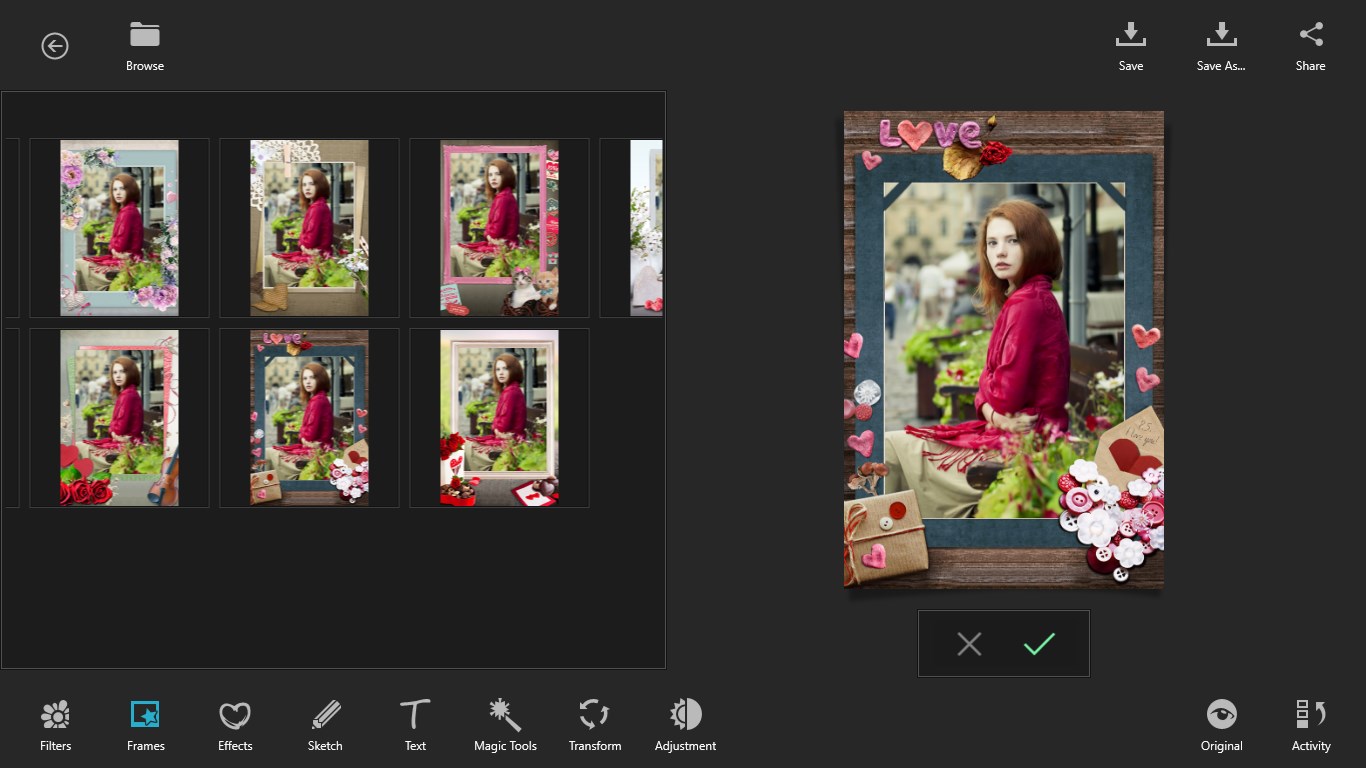Apply frame with green checkmark
Image resolution: width=1366 pixels, height=768 pixels.
click(x=1040, y=644)
